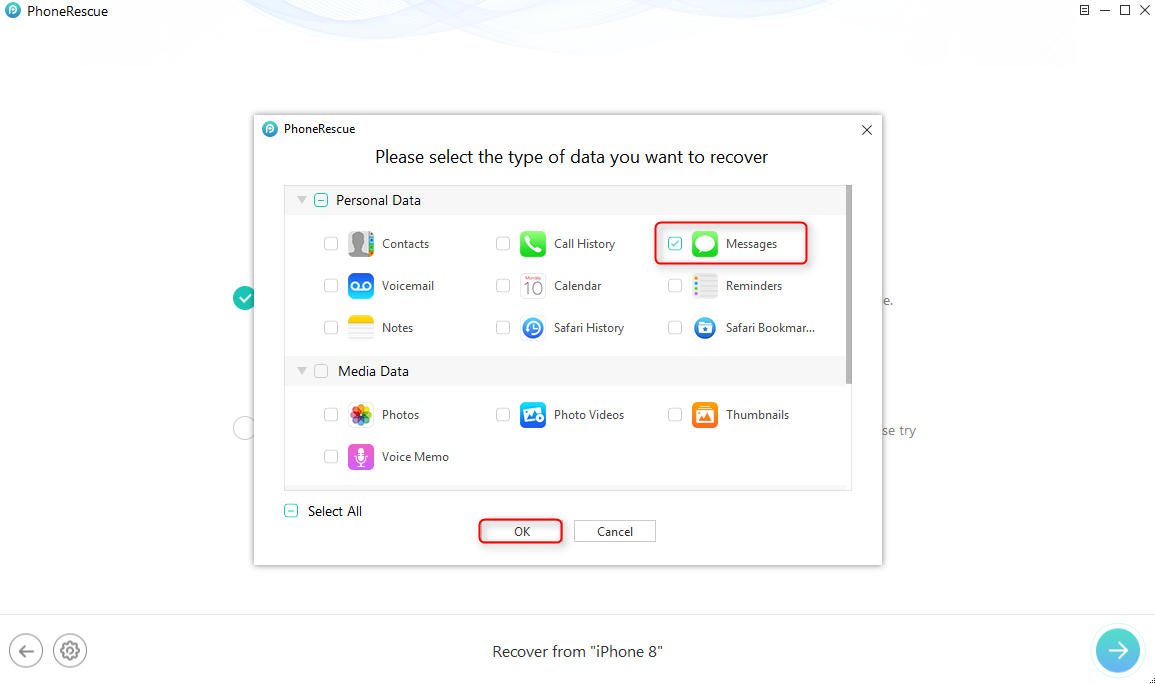Uncheck the Messages checkbox
This screenshot has height=684, width=1155.
[x=675, y=244]
